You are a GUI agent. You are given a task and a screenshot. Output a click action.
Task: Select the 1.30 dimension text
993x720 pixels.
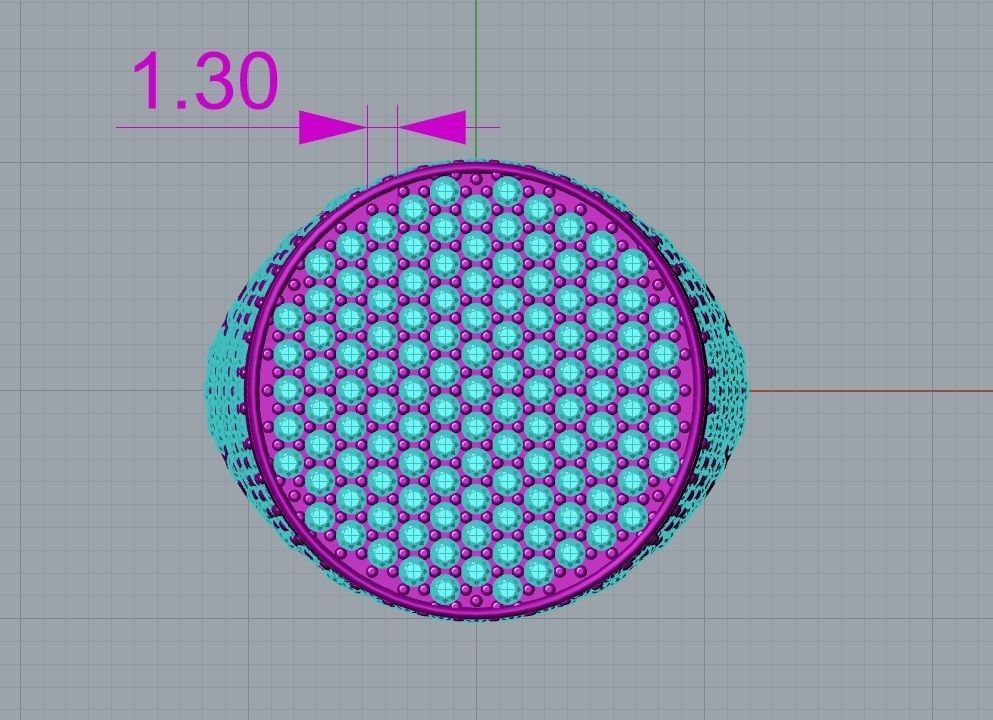[205, 81]
